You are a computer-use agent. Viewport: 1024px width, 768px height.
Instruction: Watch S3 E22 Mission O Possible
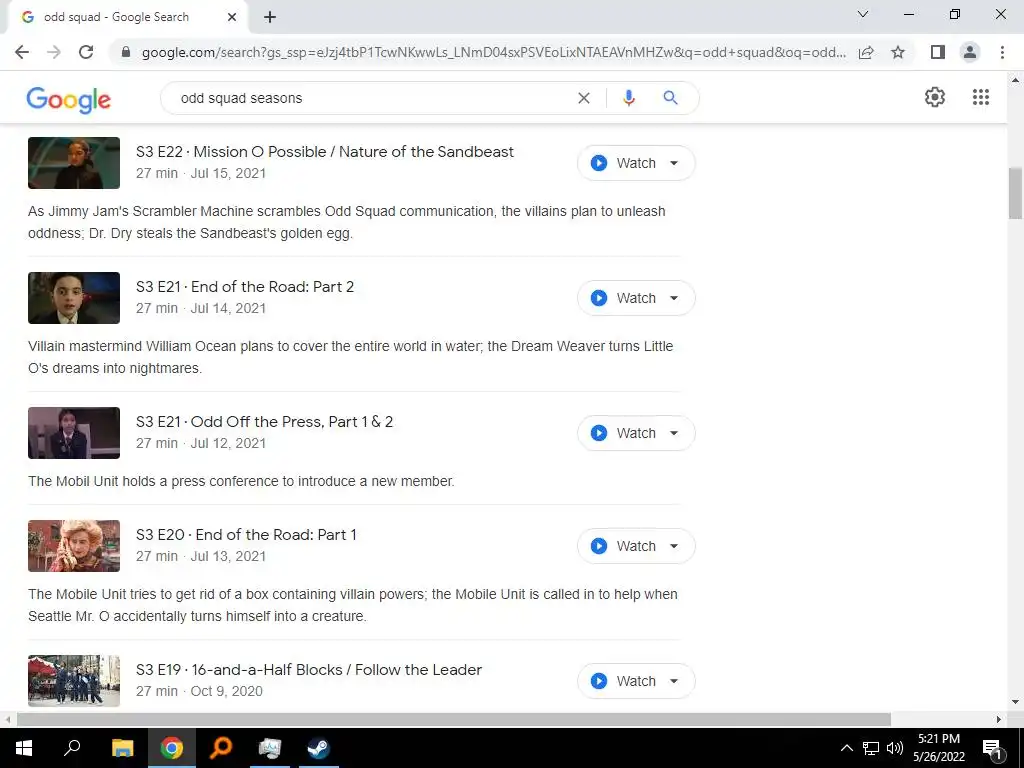(x=624, y=163)
